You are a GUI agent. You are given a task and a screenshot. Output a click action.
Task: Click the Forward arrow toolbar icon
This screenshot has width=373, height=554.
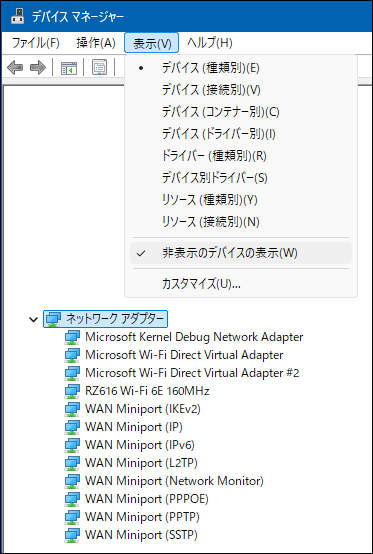[38, 67]
